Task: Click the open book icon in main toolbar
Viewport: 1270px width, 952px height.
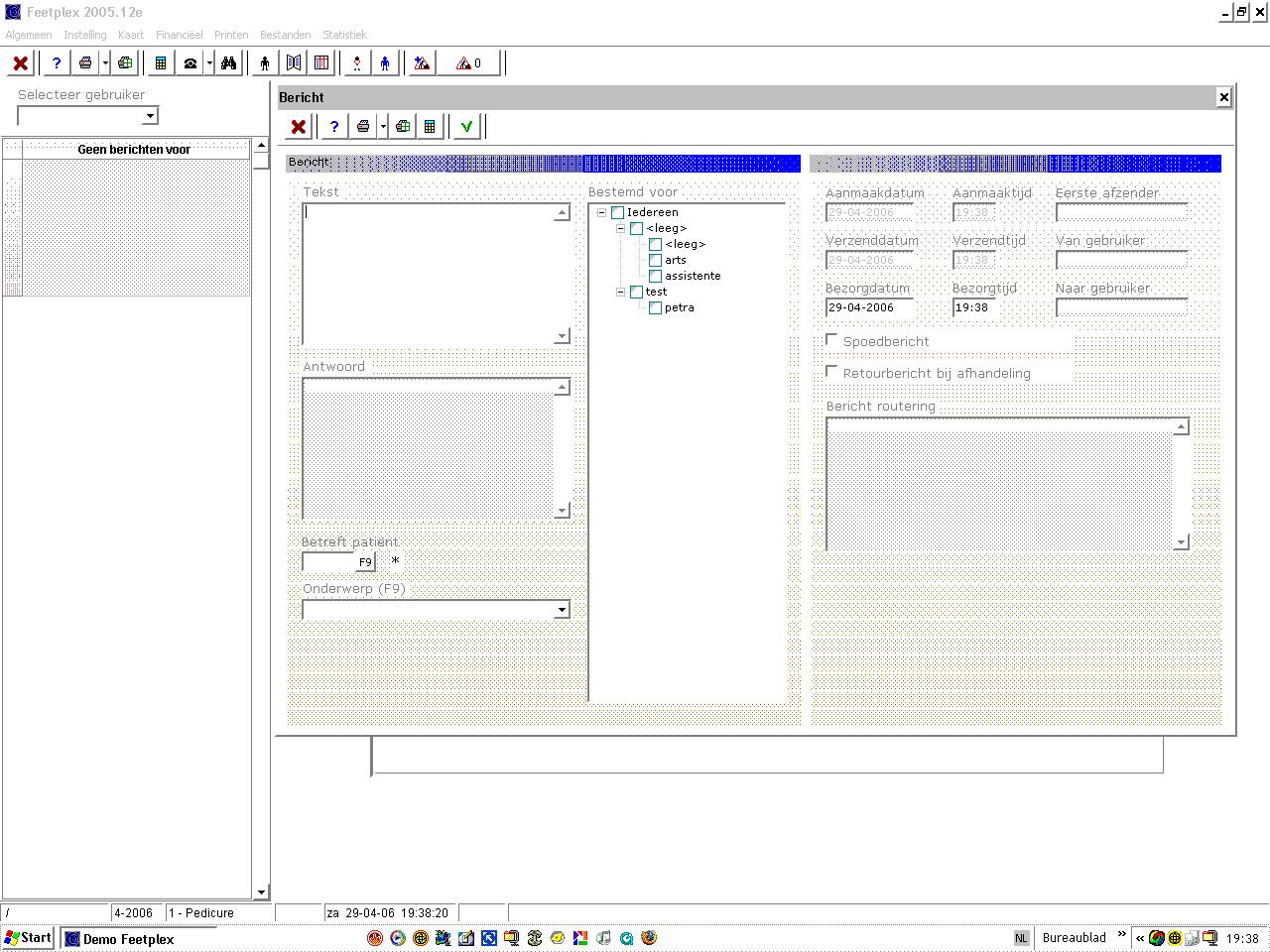Action: pos(294,63)
